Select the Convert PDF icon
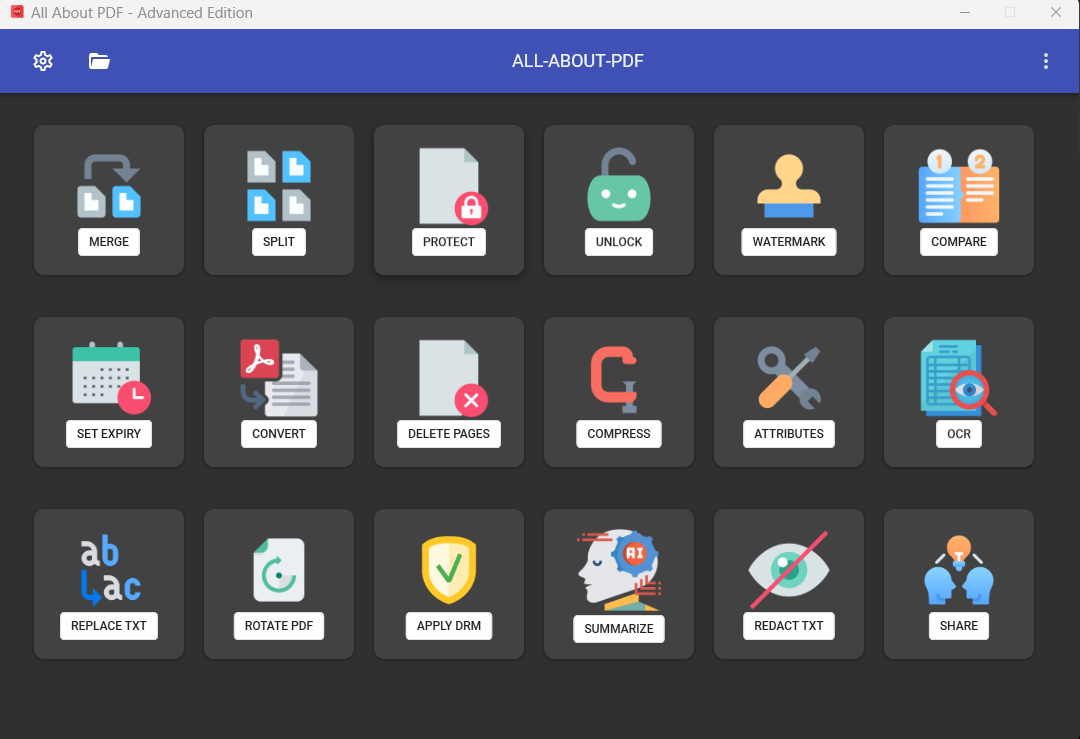Image resolution: width=1080 pixels, height=739 pixels. click(279, 377)
